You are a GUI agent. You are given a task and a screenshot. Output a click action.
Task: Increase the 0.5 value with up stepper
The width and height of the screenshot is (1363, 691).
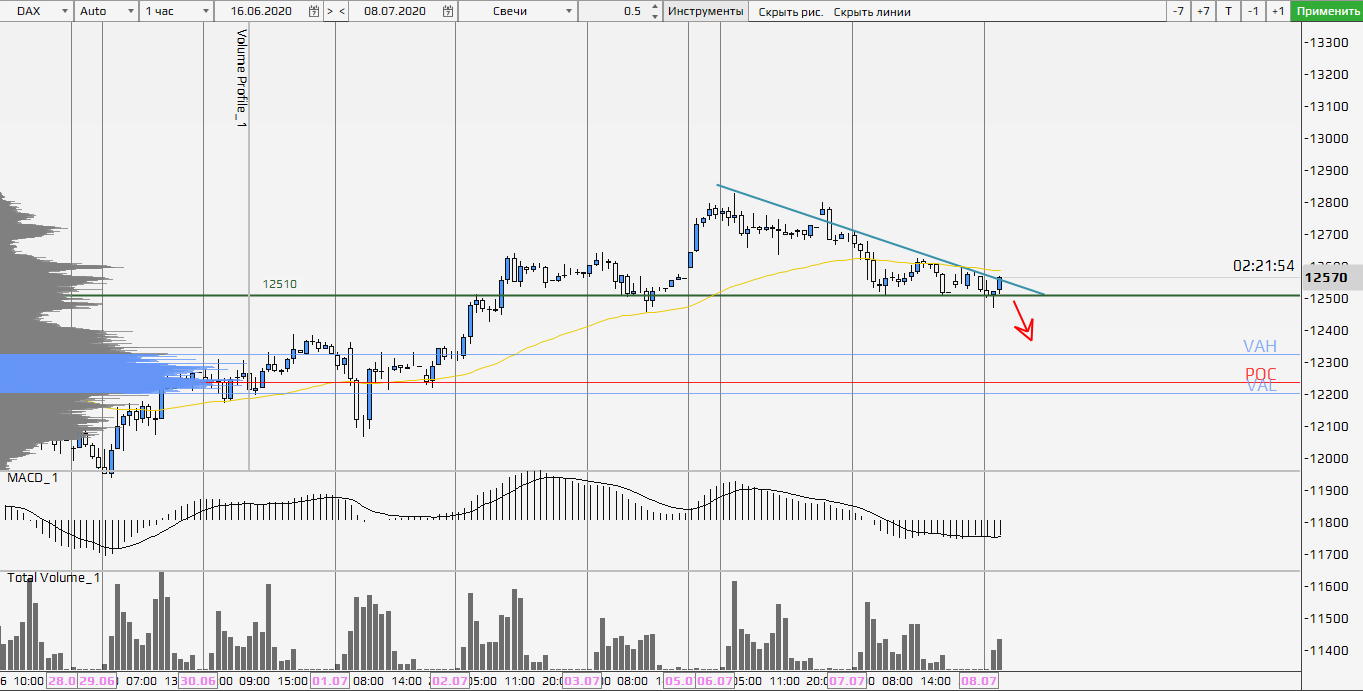point(655,7)
